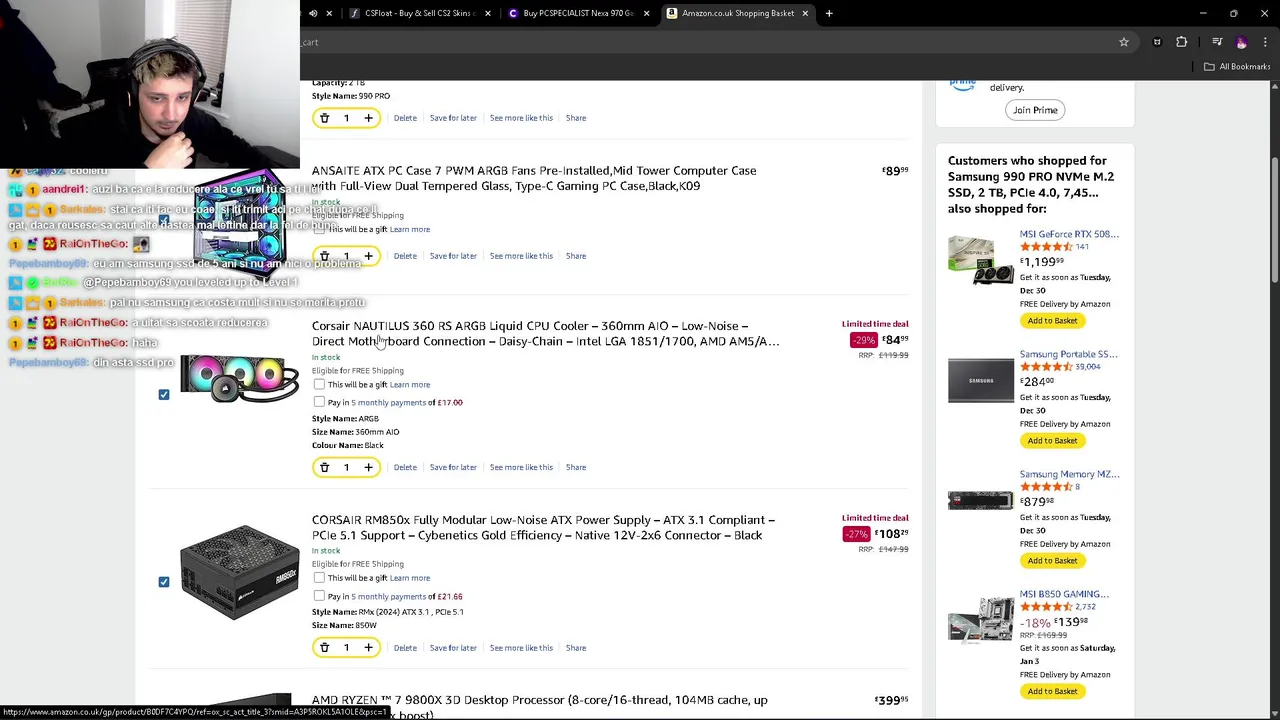
Task: See more like the Corsair NAUTILUS cooler
Action: (521, 467)
